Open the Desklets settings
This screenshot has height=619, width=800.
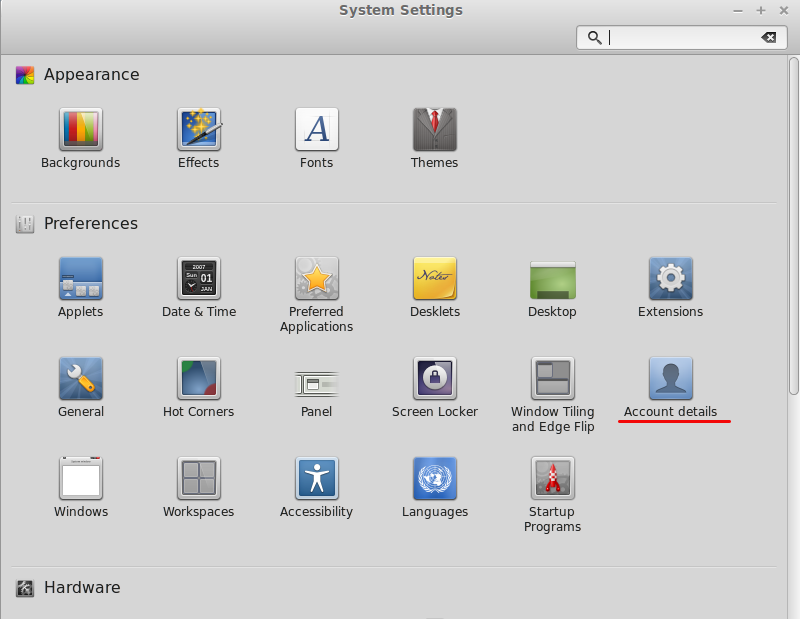434,279
